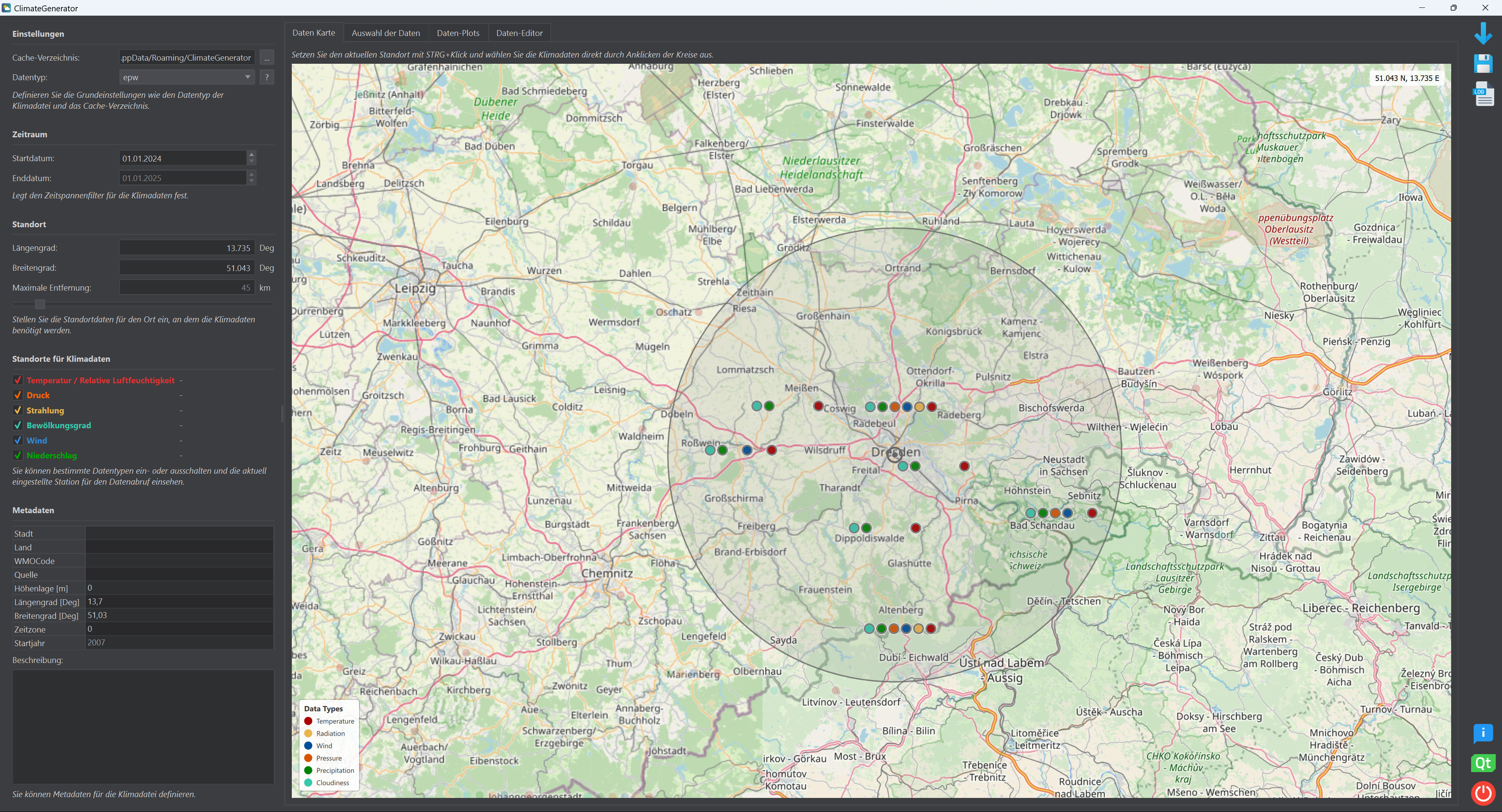Click the blue info icon

click(x=1483, y=733)
